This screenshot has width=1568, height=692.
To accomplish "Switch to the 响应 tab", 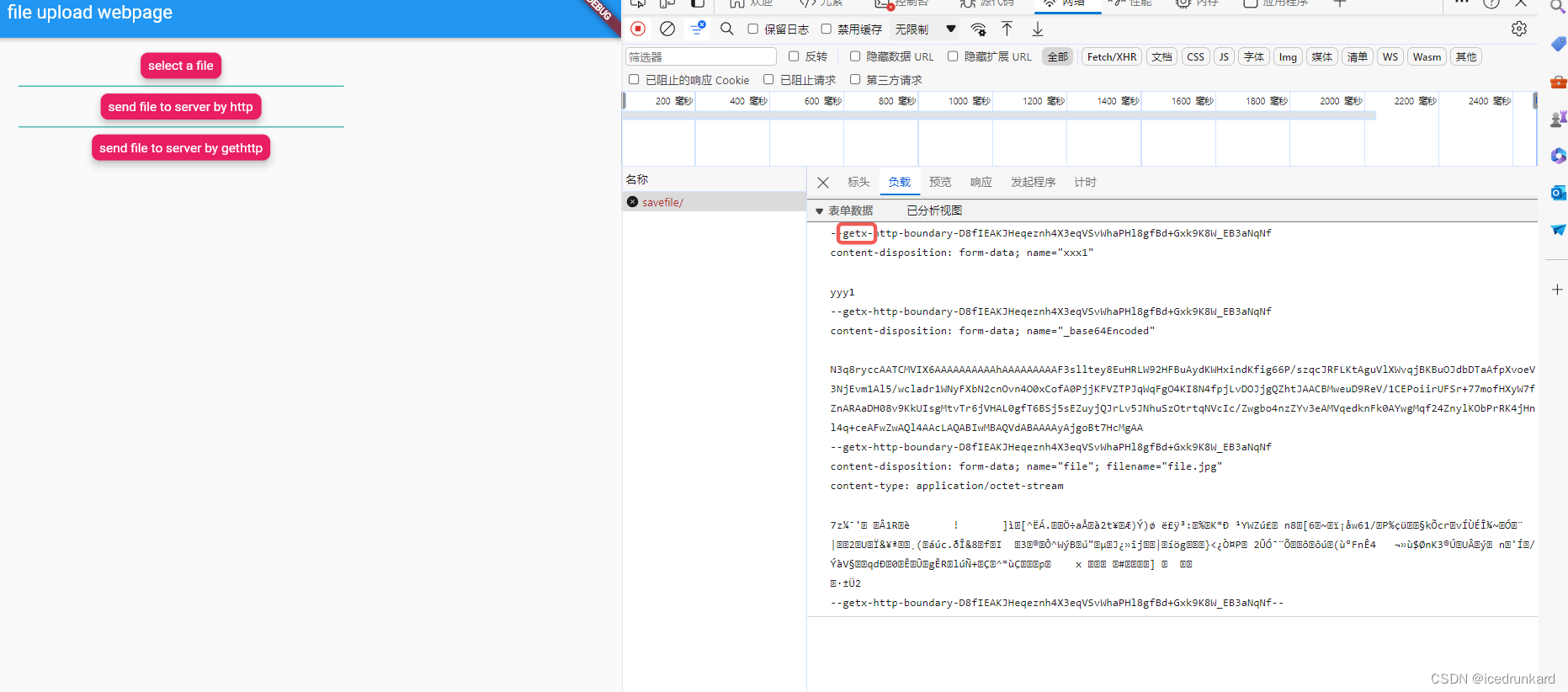I will tap(981, 182).
